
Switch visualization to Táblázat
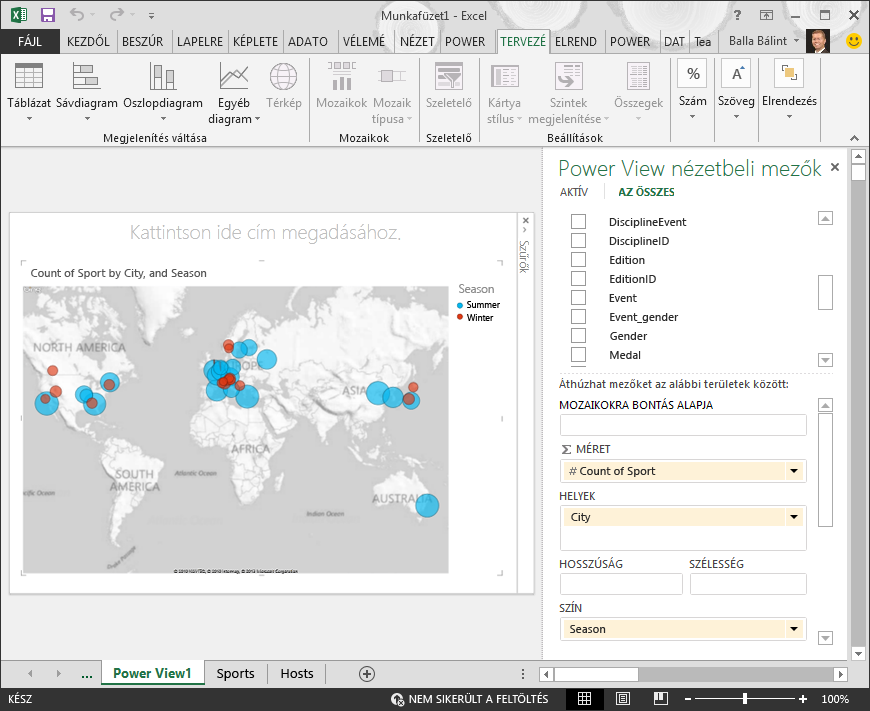click(x=29, y=92)
